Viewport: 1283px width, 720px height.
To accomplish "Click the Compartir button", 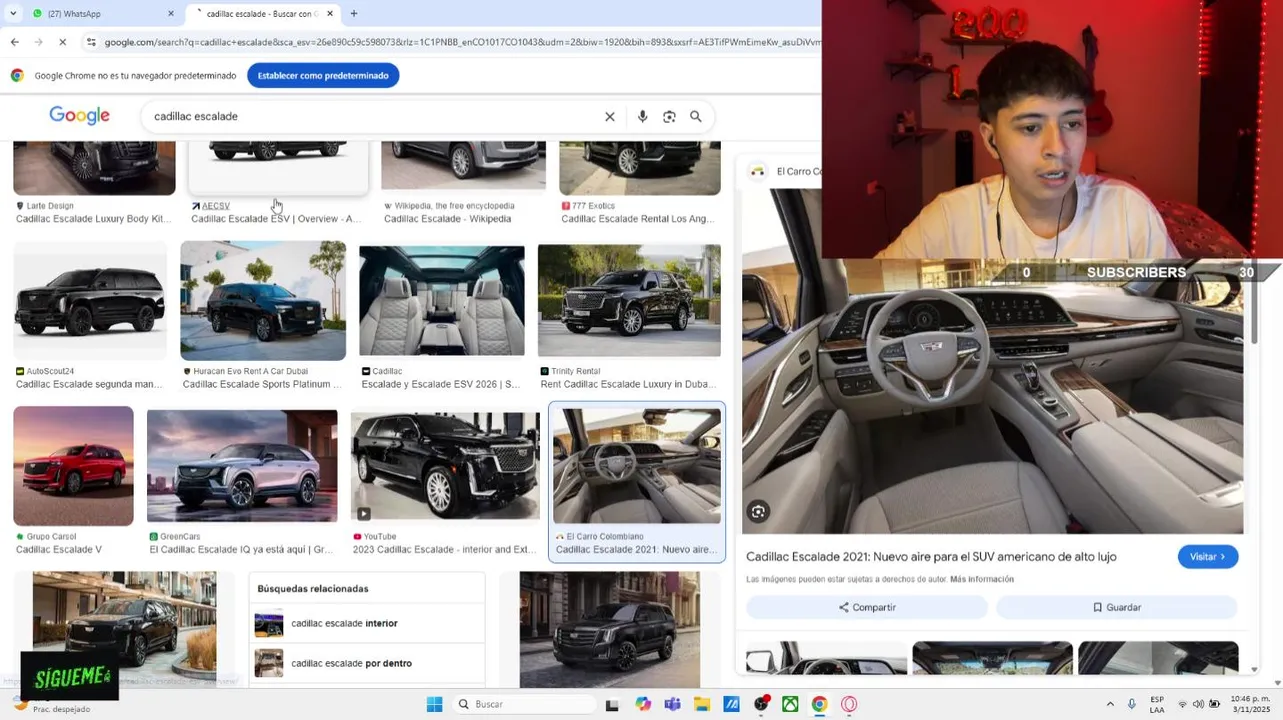I will tap(867, 607).
